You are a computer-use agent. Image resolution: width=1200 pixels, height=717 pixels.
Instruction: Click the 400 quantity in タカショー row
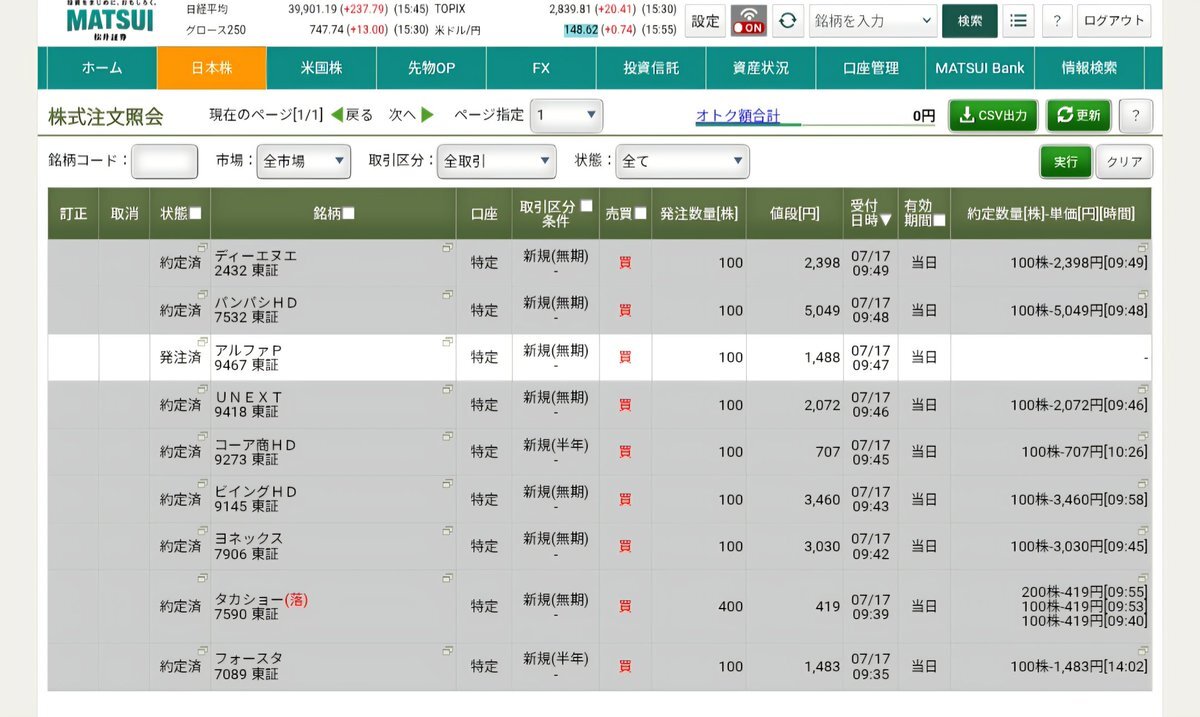[730, 606]
